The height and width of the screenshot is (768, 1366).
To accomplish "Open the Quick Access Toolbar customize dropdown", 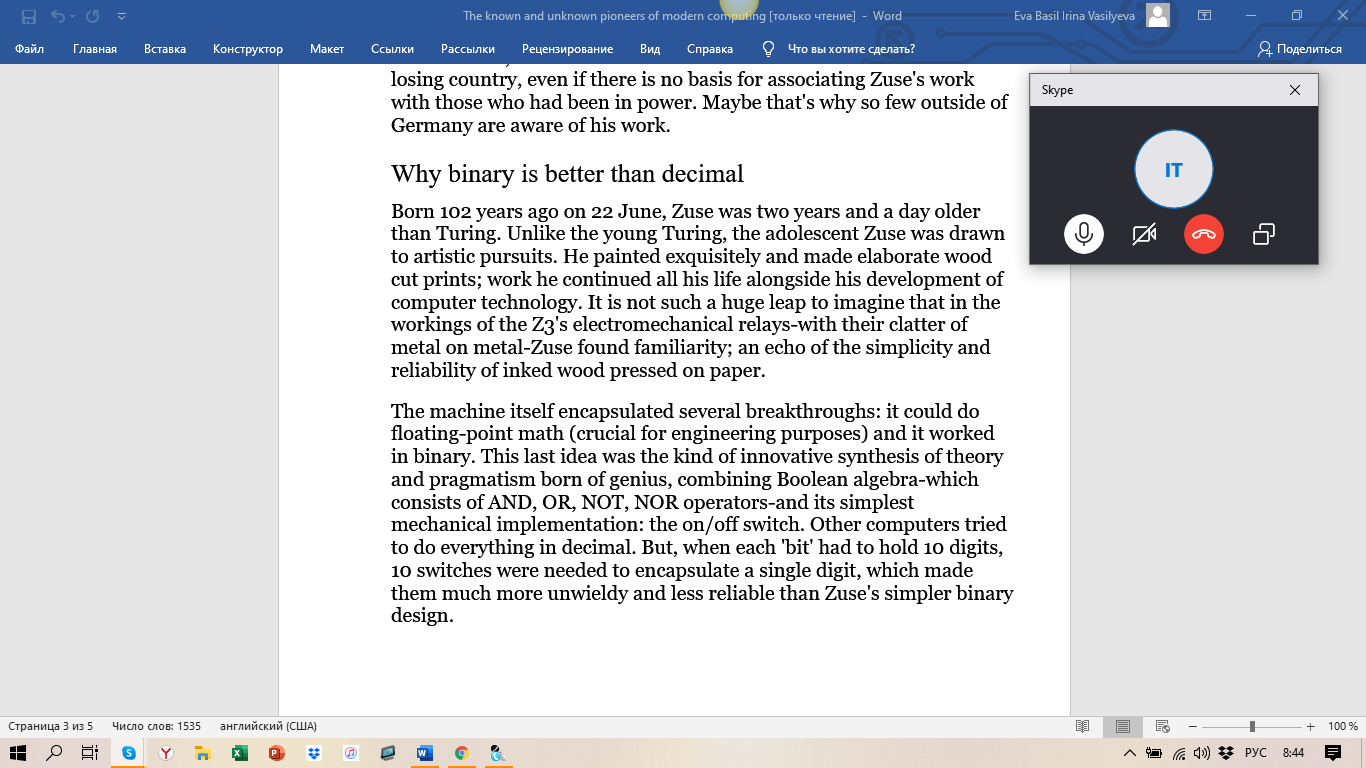I will [x=121, y=16].
